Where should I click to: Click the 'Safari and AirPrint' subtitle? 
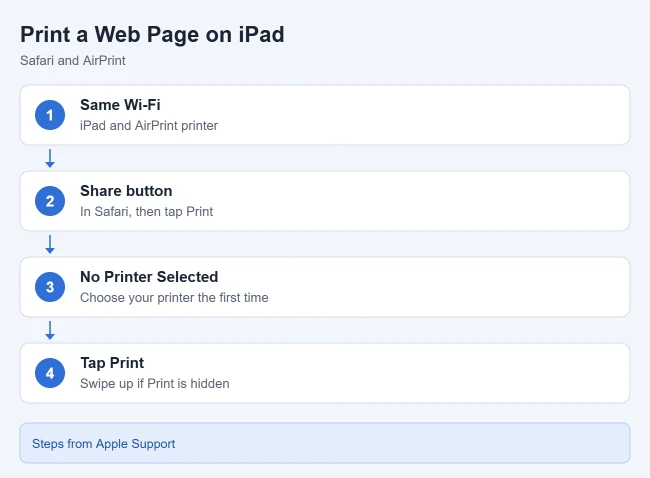[x=73, y=61]
